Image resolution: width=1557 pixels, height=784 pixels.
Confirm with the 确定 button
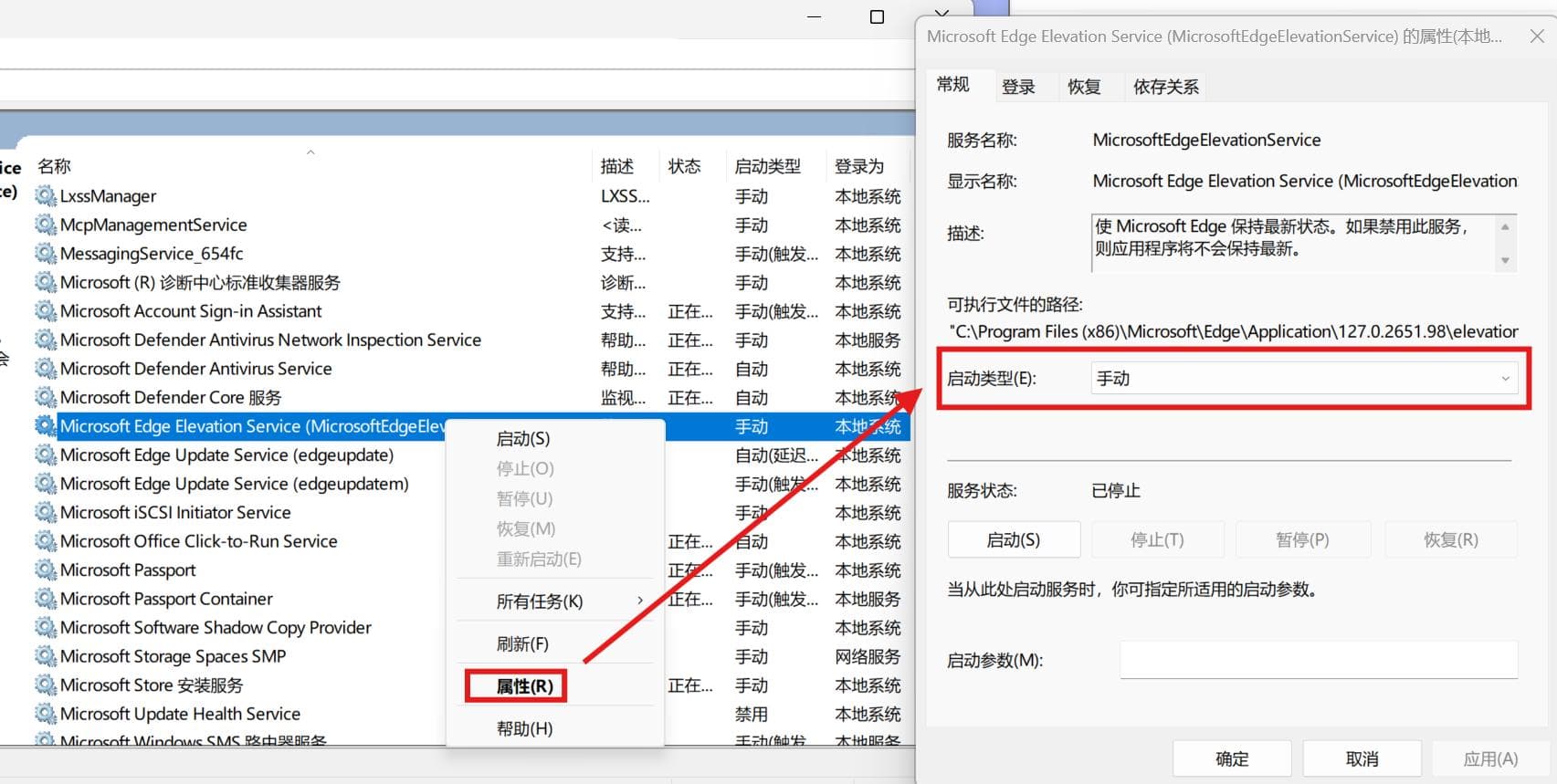(1232, 758)
